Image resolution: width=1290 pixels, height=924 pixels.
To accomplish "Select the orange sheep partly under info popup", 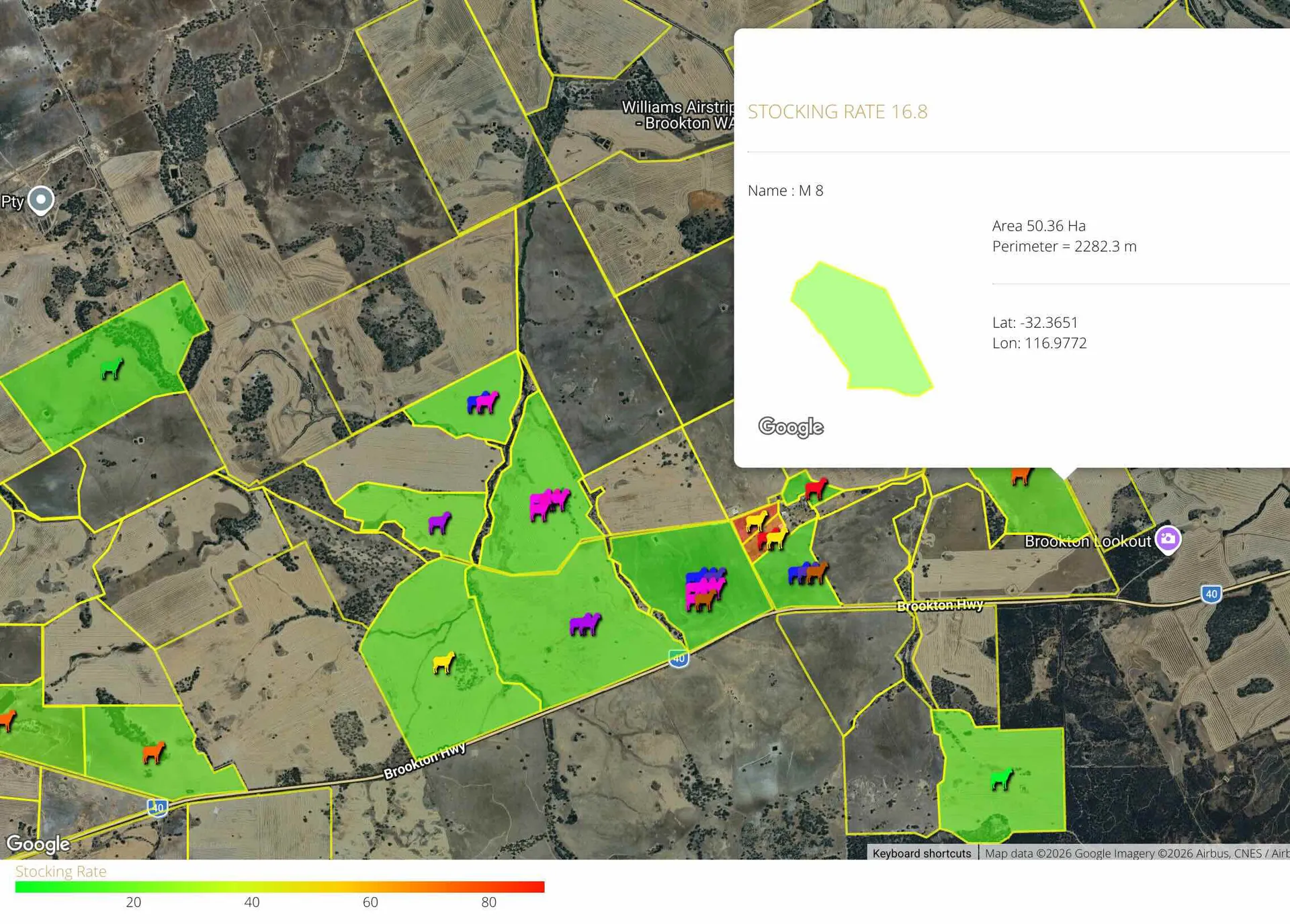I will pyautogui.click(x=1021, y=476).
